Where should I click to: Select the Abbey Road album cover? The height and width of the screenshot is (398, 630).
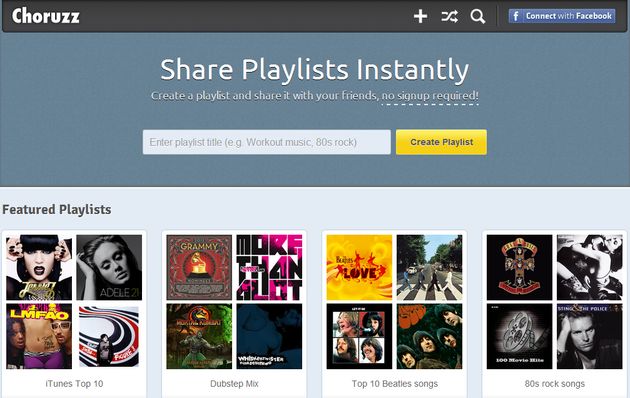(x=430, y=267)
